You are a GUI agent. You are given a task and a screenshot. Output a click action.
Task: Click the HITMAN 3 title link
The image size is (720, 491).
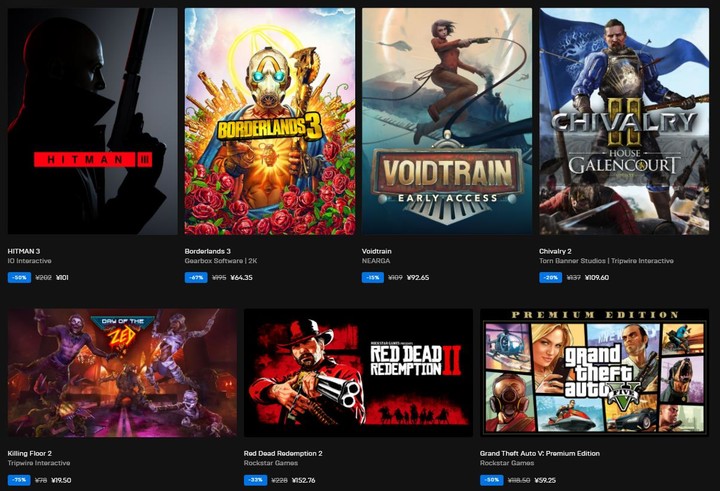(x=24, y=251)
